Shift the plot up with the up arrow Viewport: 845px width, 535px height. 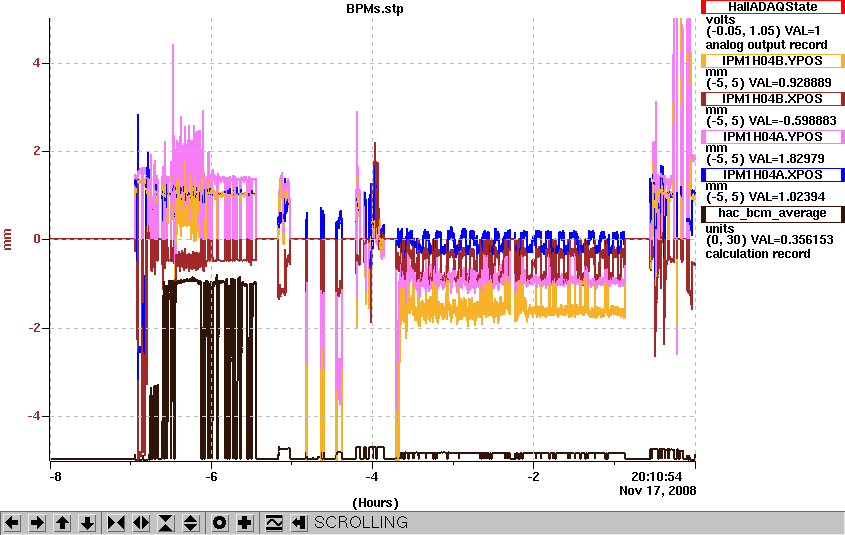pos(63,523)
